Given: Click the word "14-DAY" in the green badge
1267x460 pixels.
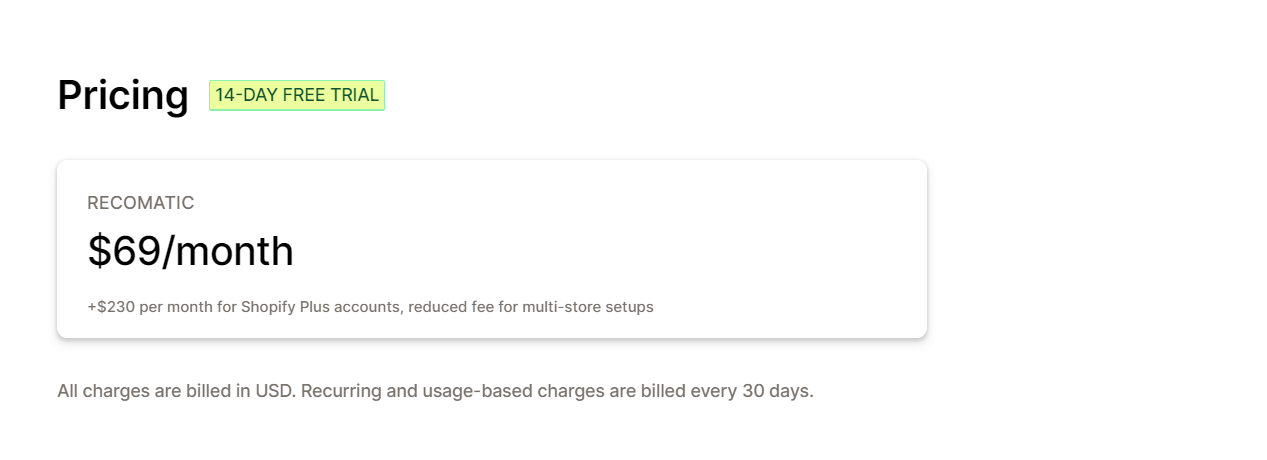Looking at the screenshot, I should pyautogui.click(x=246, y=95).
